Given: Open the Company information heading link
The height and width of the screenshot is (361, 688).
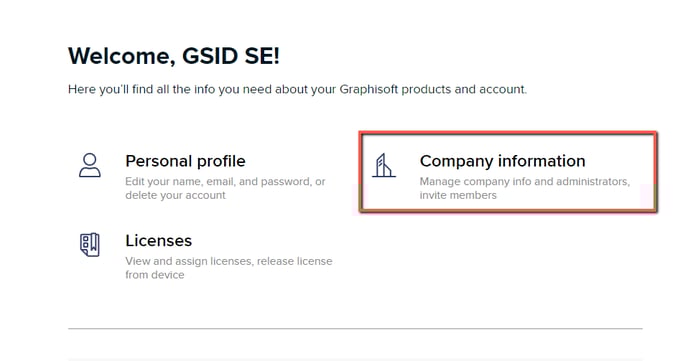Looking at the screenshot, I should 502,161.
